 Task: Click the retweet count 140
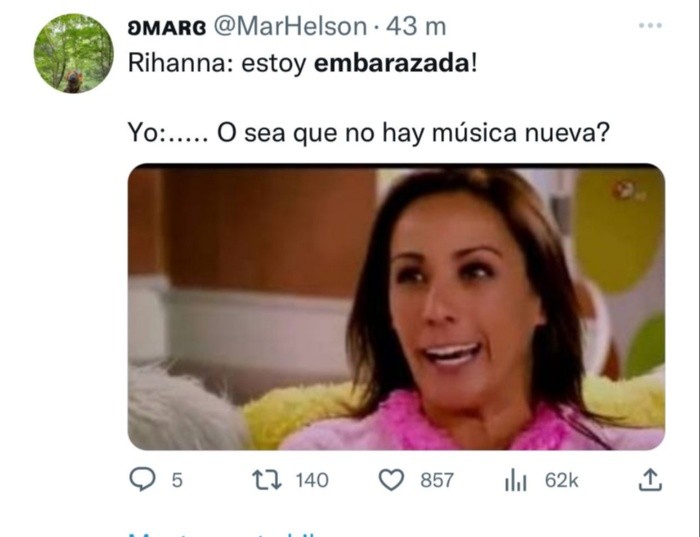click(312, 481)
